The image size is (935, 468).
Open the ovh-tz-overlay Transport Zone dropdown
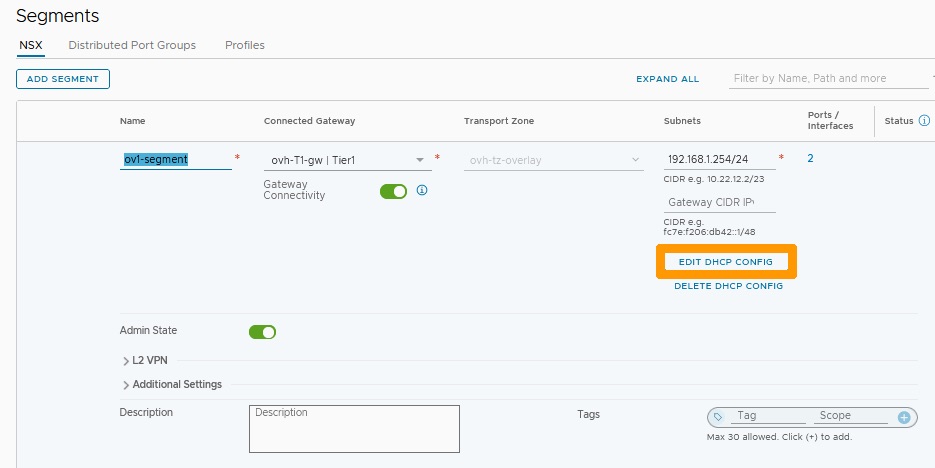pos(553,160)
